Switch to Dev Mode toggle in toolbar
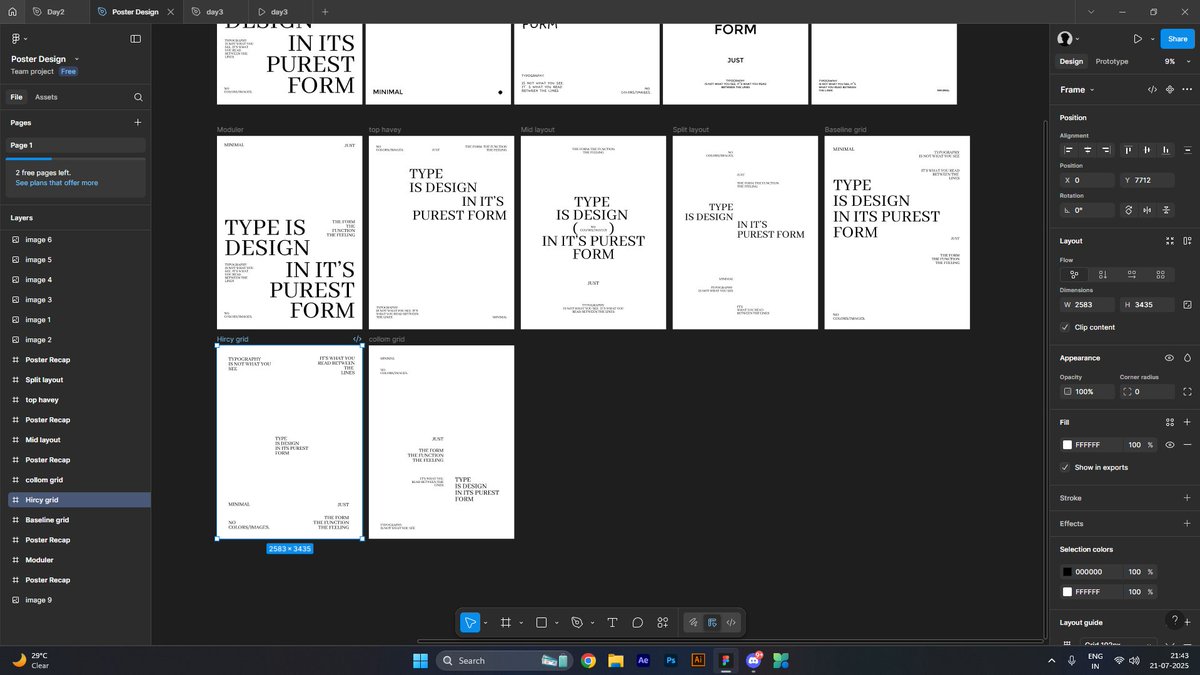 (731, 622)
